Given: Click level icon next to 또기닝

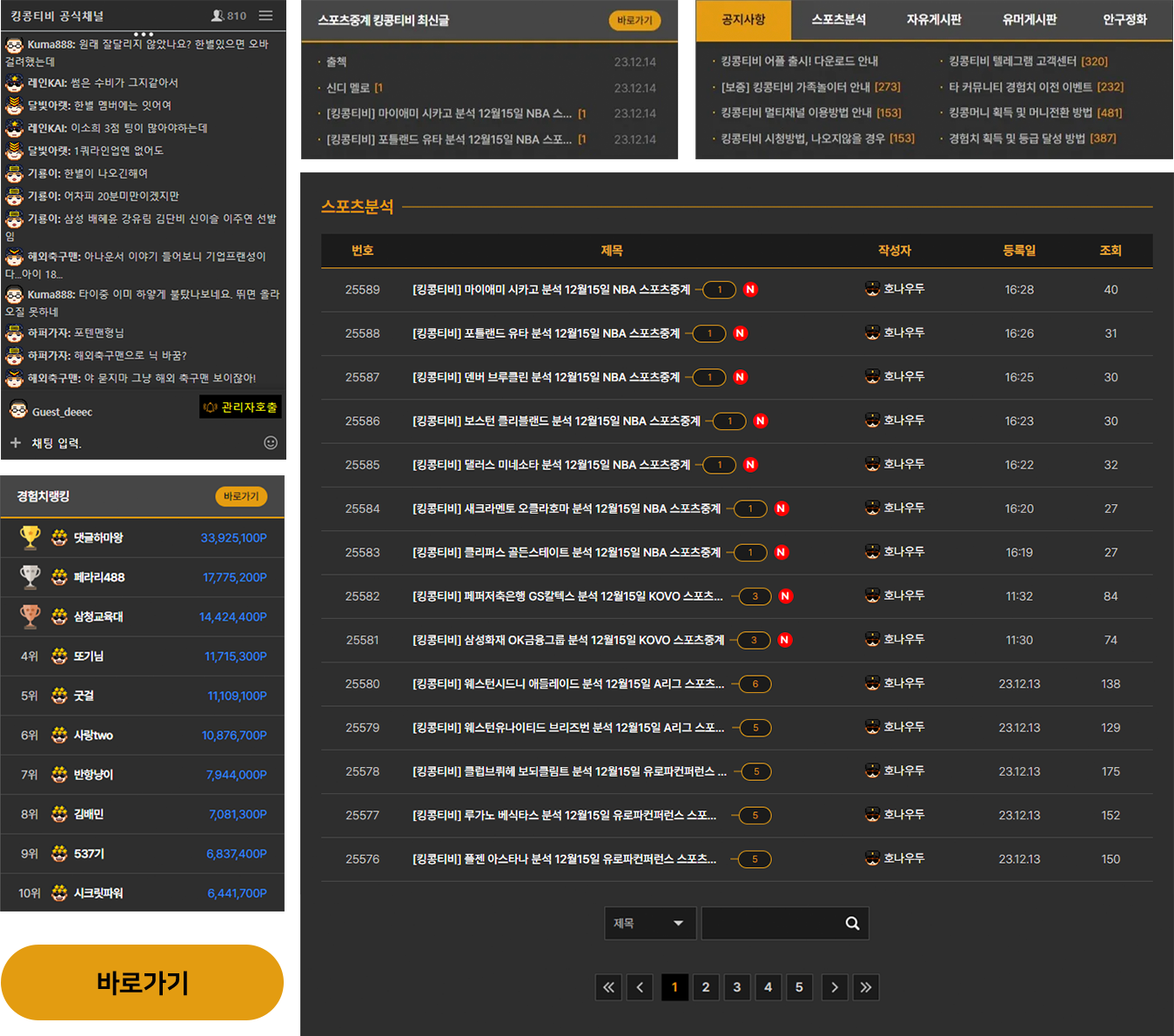Looking at the screenshot, I should point(59,656).
